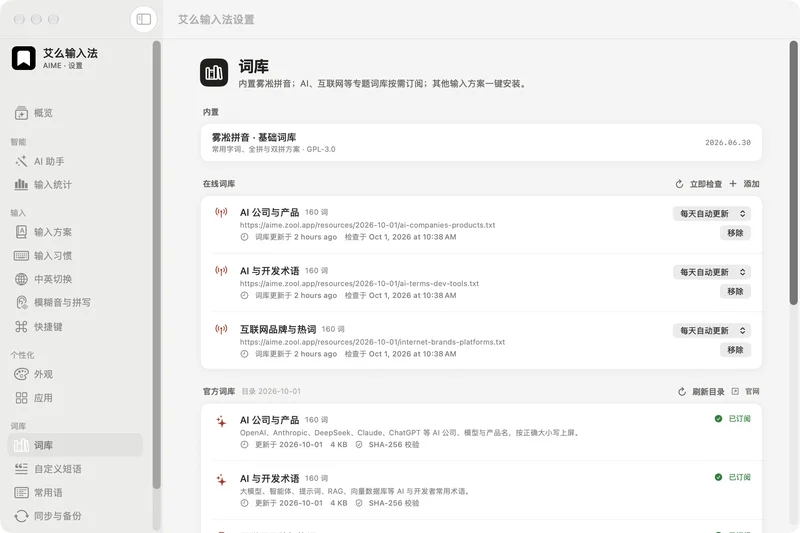Screen dimensions: 800x533
Task: Click broadcast icon of online AI 与开发术语
Action: point(221,271)
